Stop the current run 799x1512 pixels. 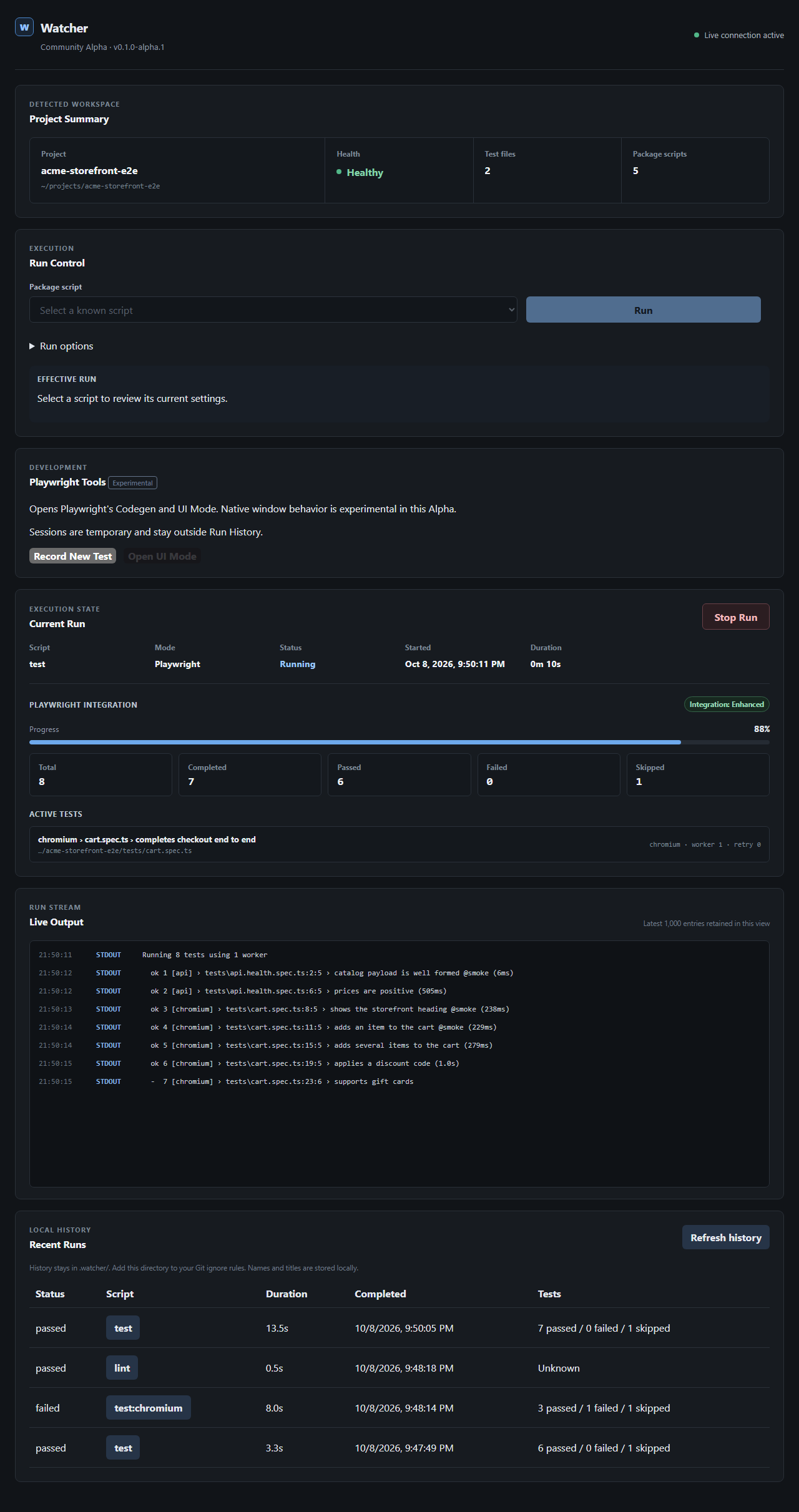pos(735,617)
